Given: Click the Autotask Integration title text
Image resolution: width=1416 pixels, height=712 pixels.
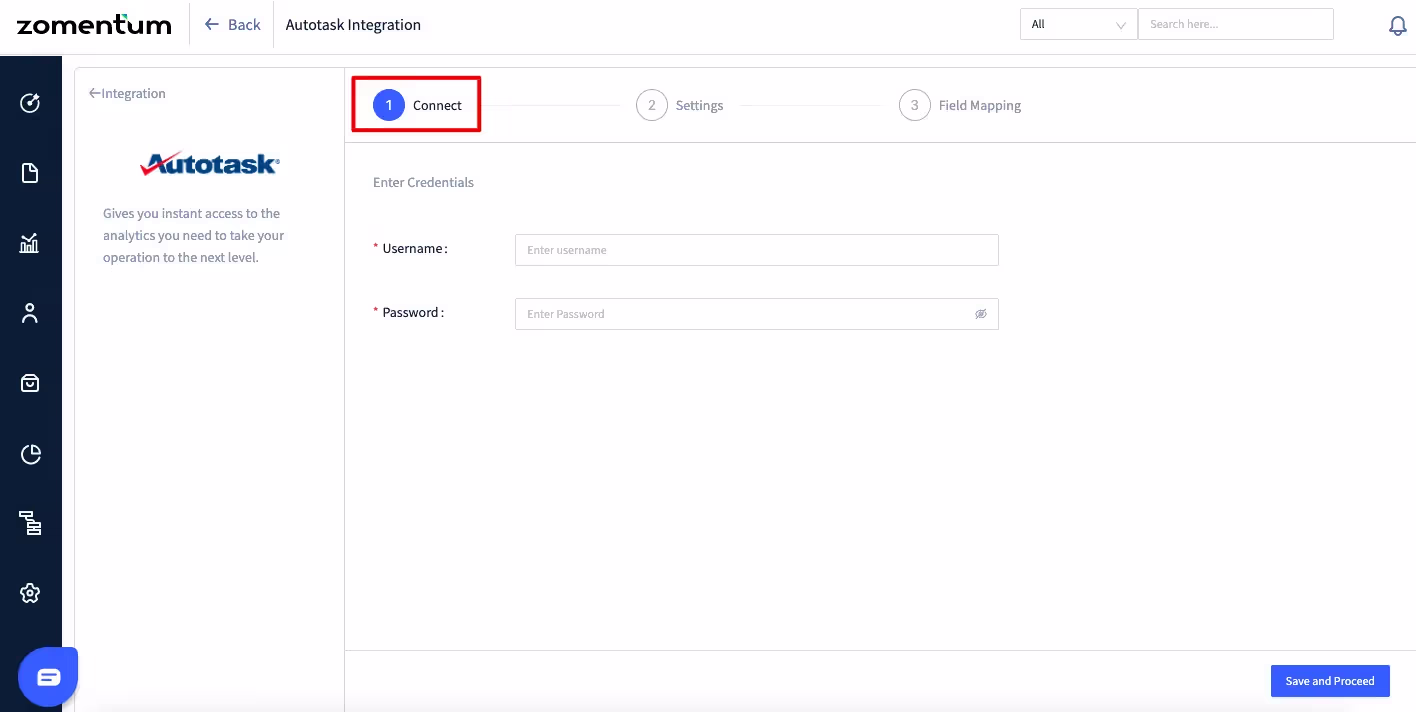Looking at the screenshot, I should pyautogui.click(x=353, y=25).
